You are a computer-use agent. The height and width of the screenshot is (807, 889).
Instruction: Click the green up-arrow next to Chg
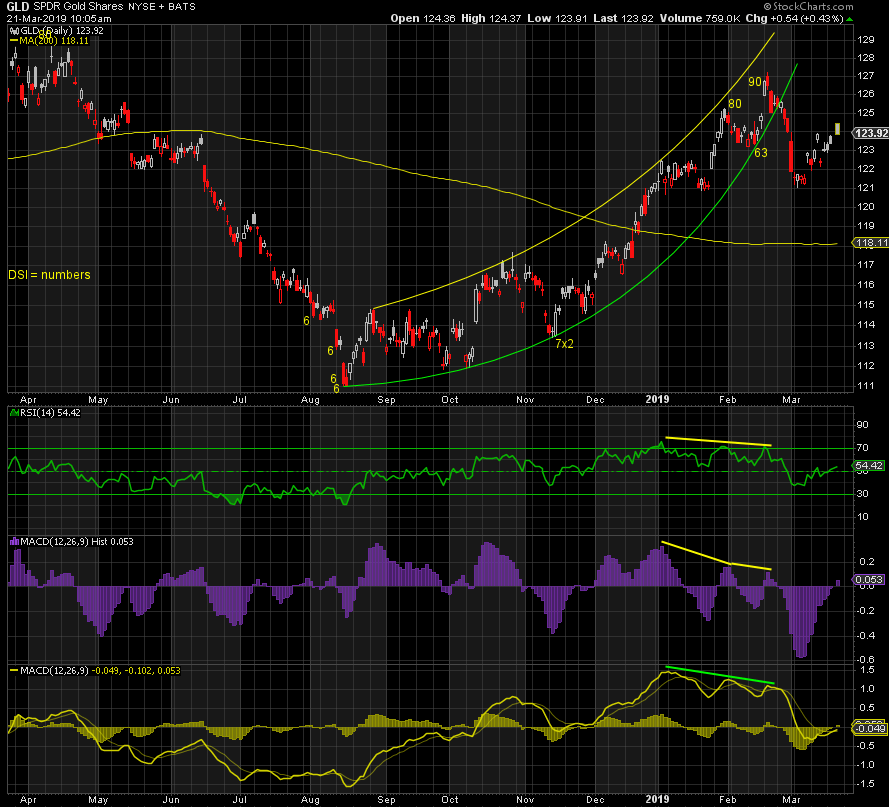[849, 18]
